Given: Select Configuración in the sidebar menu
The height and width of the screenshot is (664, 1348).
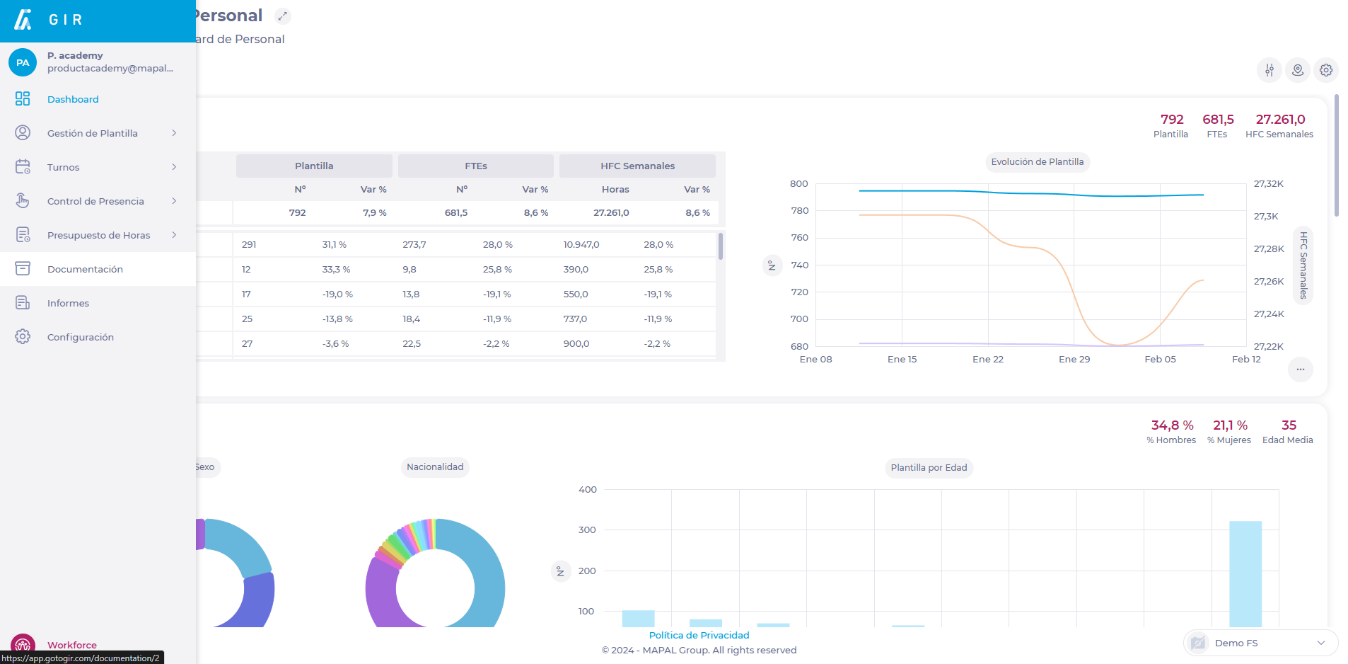Looking at the screenshot, I should click(80, 337).
